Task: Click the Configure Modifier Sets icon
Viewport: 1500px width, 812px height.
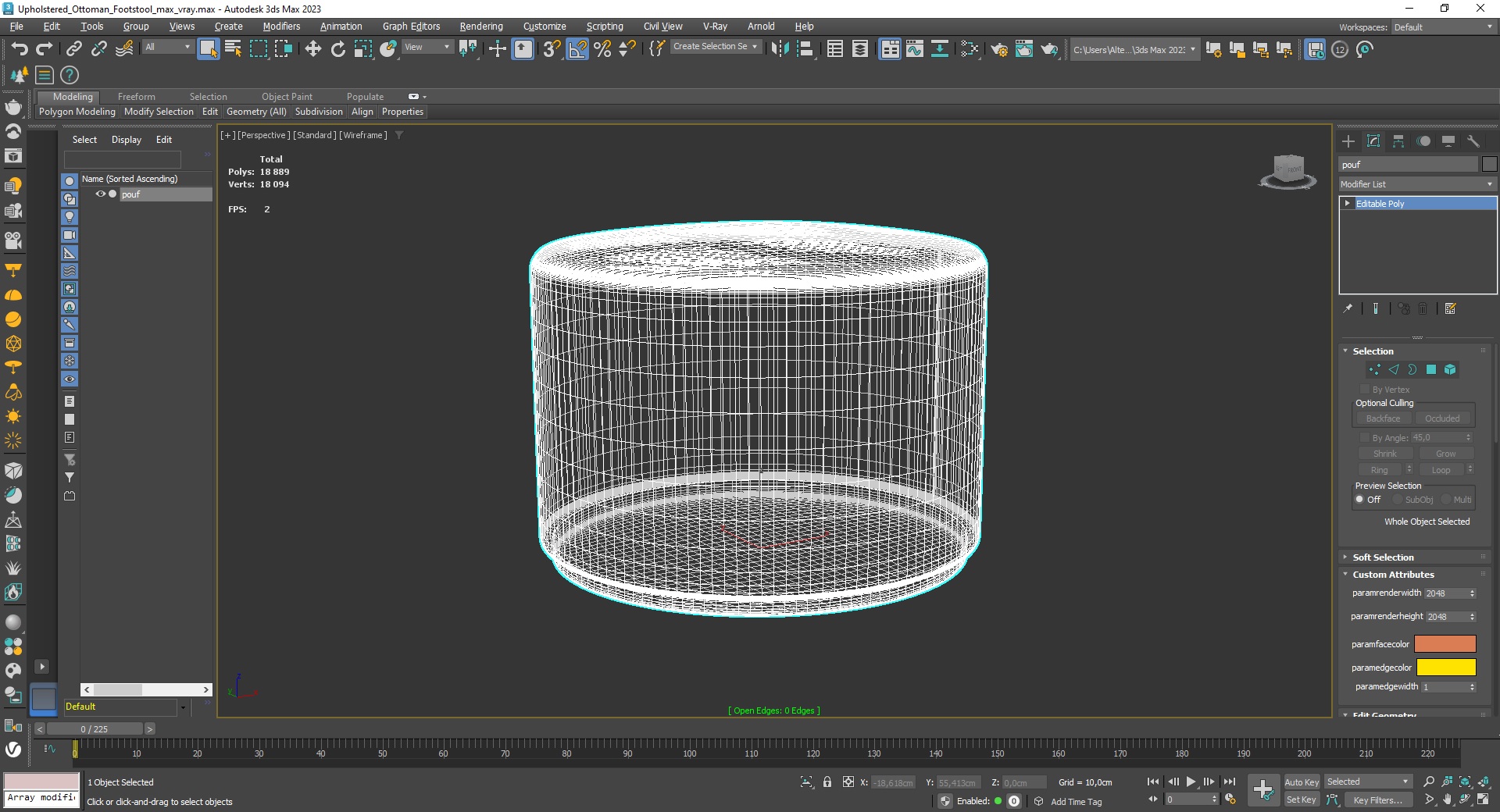Action: (1451, 309)
